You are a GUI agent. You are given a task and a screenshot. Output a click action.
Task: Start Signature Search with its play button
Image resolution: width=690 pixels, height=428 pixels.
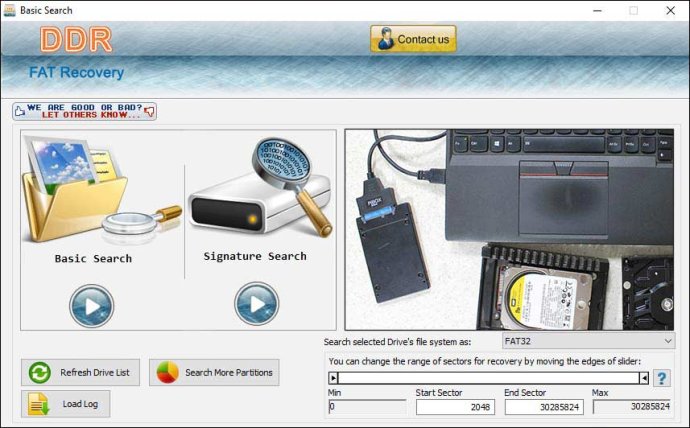coord(257,304)
